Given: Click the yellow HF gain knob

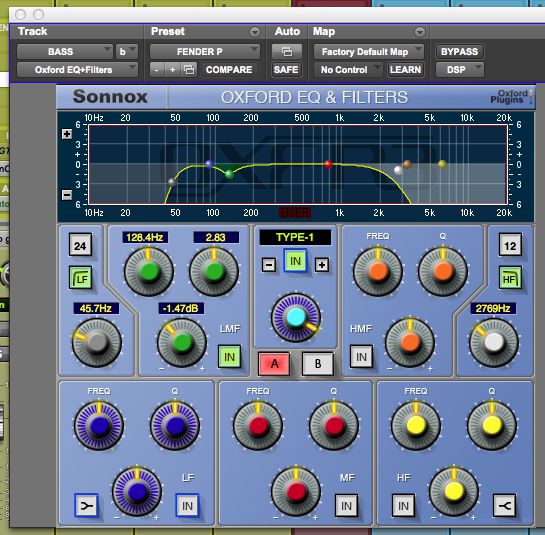Looking at the screenshot, I should tap(454, 492).
